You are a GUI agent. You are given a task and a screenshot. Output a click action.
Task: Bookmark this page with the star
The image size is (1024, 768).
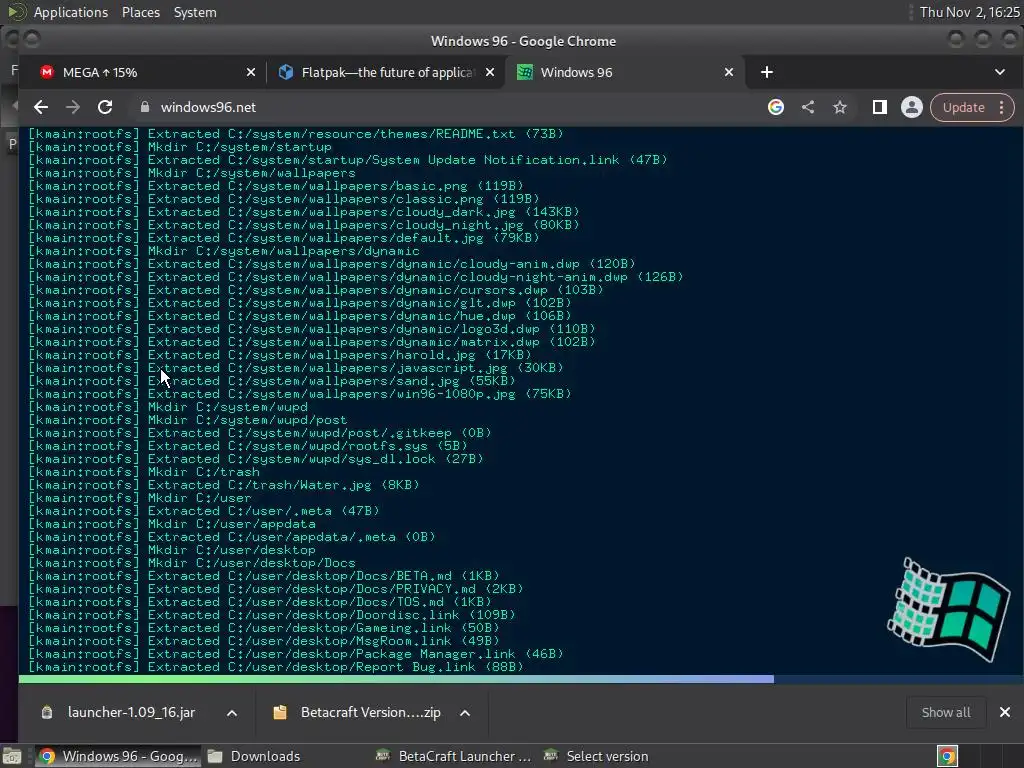pyautogui.click(x=840, y=107)
